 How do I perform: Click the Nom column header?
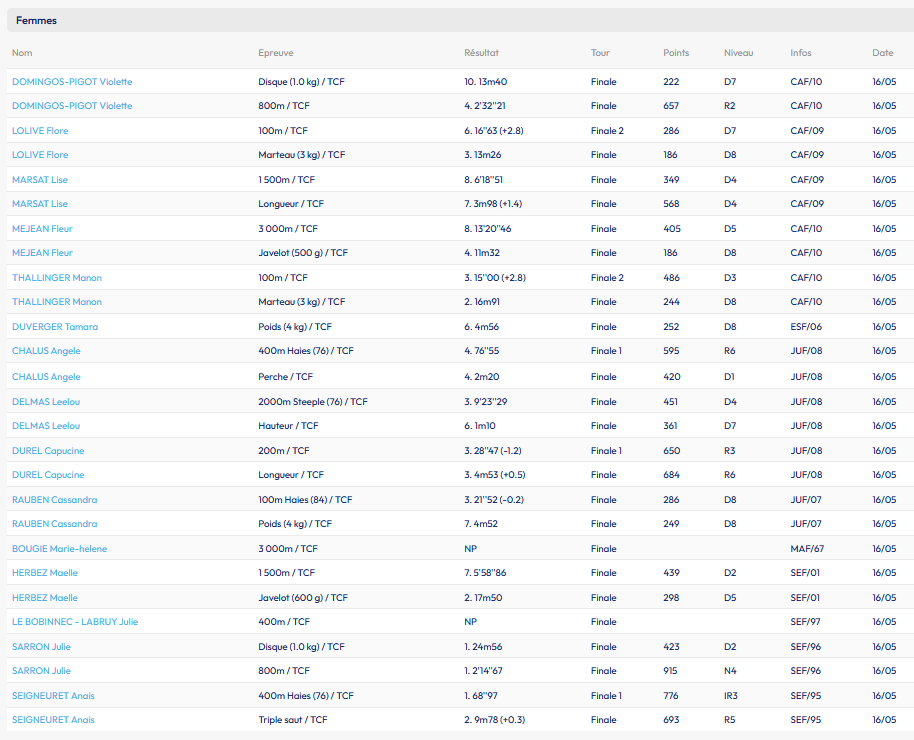(22, 52)
